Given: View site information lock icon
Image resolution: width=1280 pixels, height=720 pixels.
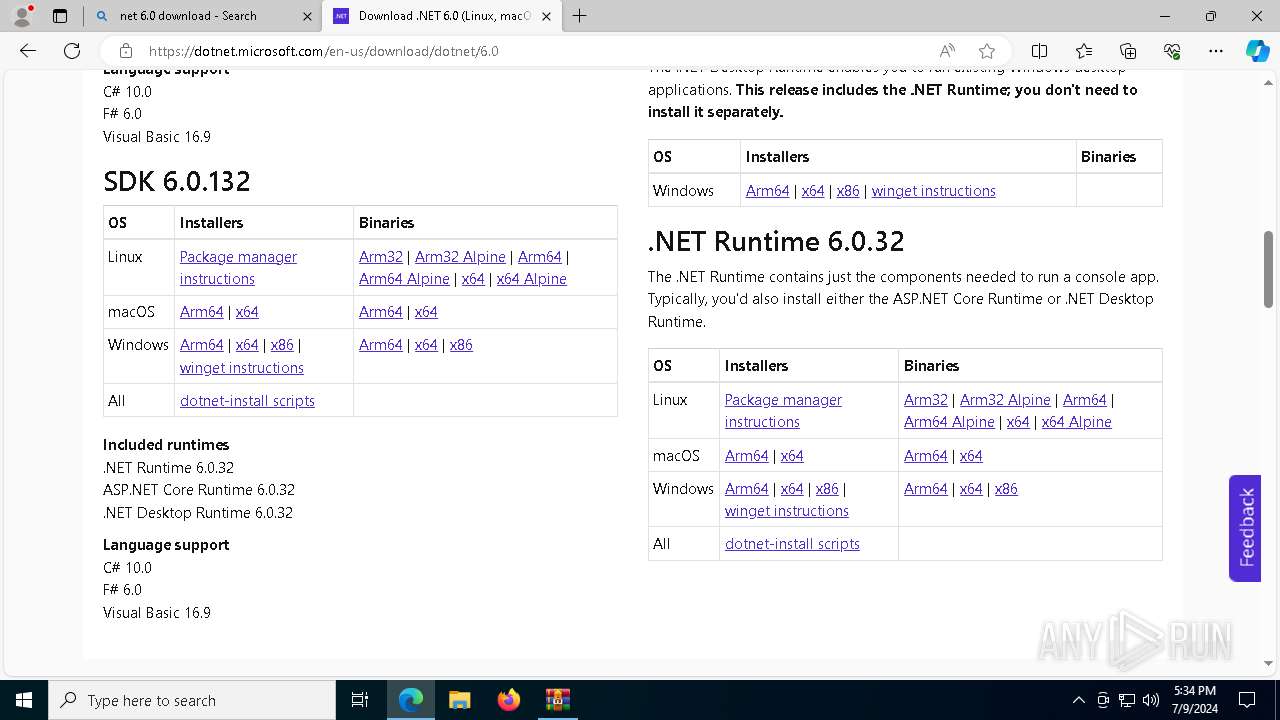Looking at the screenshot, I should 126,51.
